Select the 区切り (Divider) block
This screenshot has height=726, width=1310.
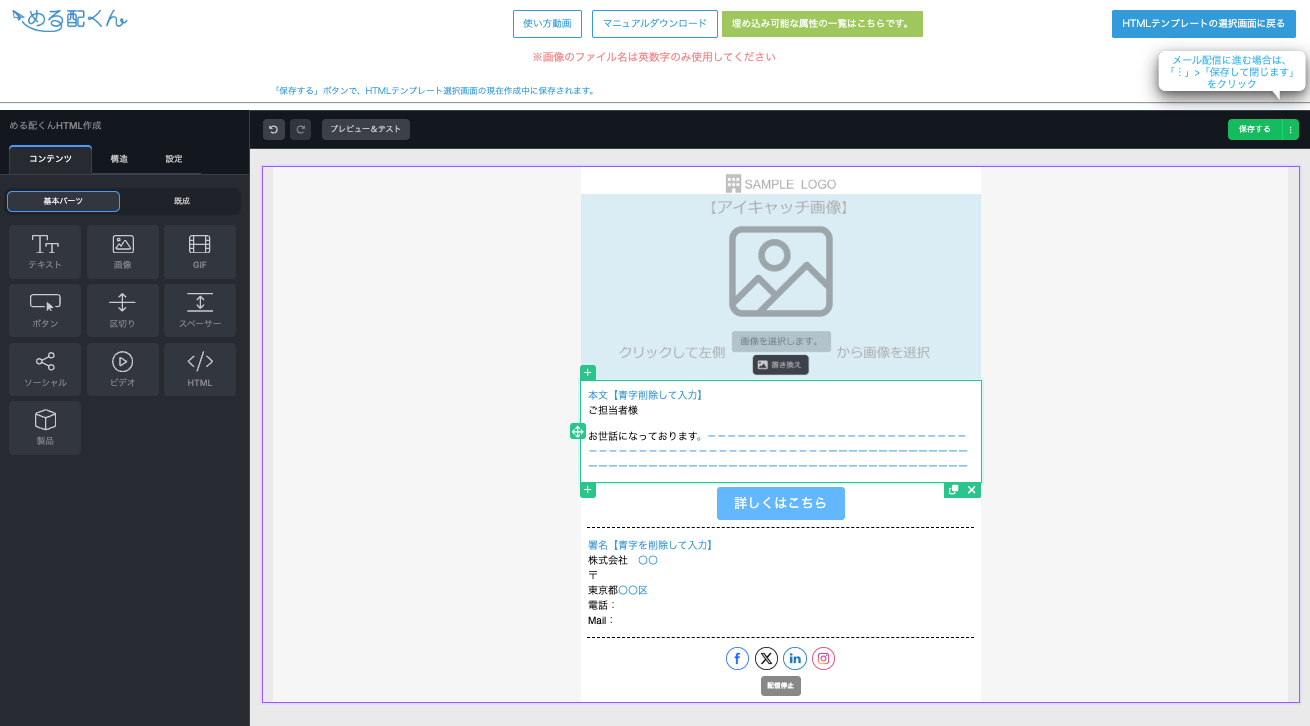123,311
